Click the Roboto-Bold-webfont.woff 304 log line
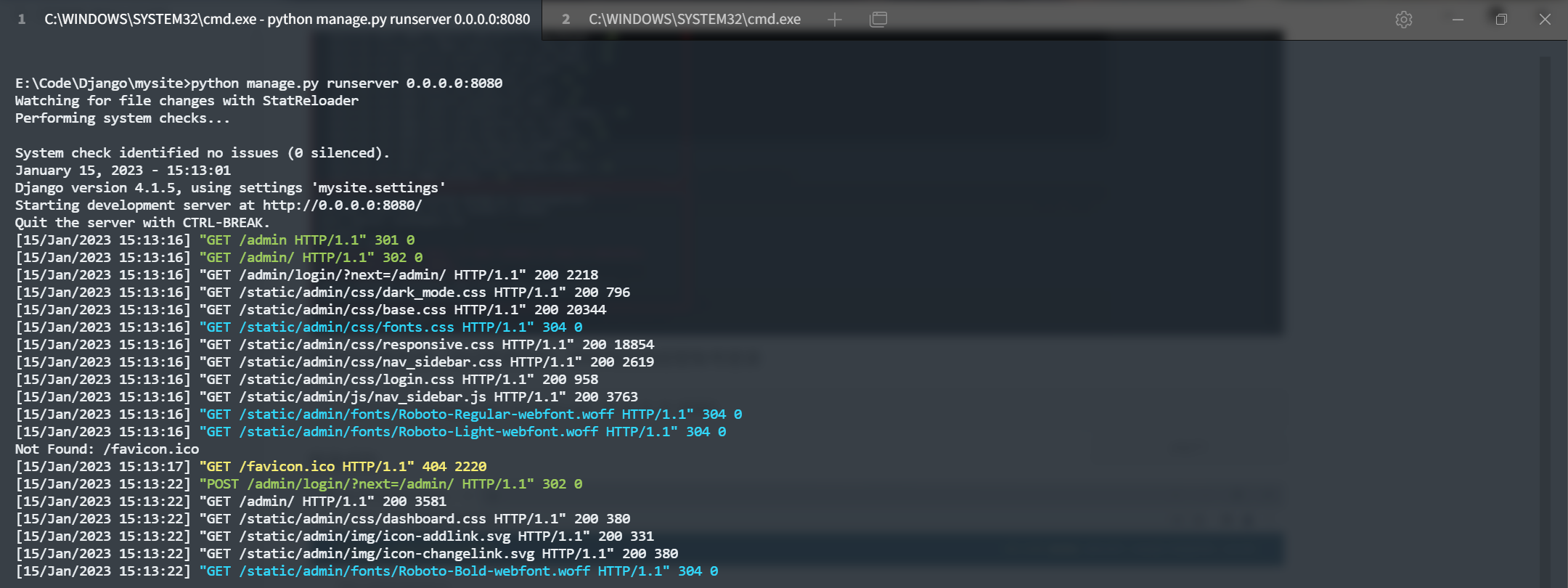This screenshot has width=1568, height=588. tap(459, 571)
